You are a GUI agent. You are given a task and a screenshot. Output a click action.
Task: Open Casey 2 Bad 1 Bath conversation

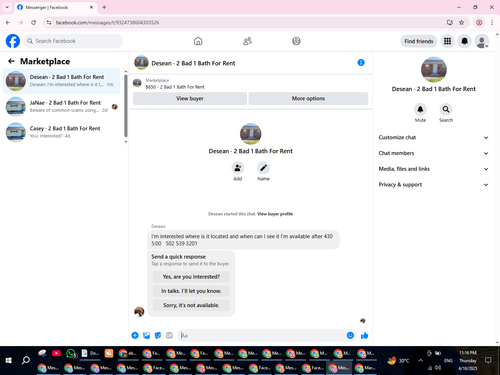(x=62, y=132)
